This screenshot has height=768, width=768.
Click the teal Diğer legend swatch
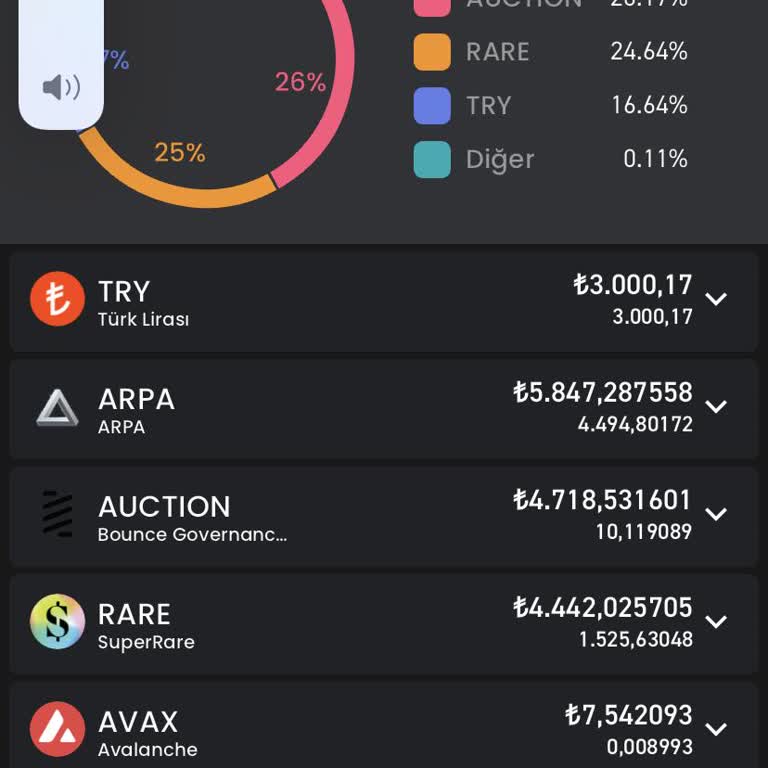click(432, 160)
